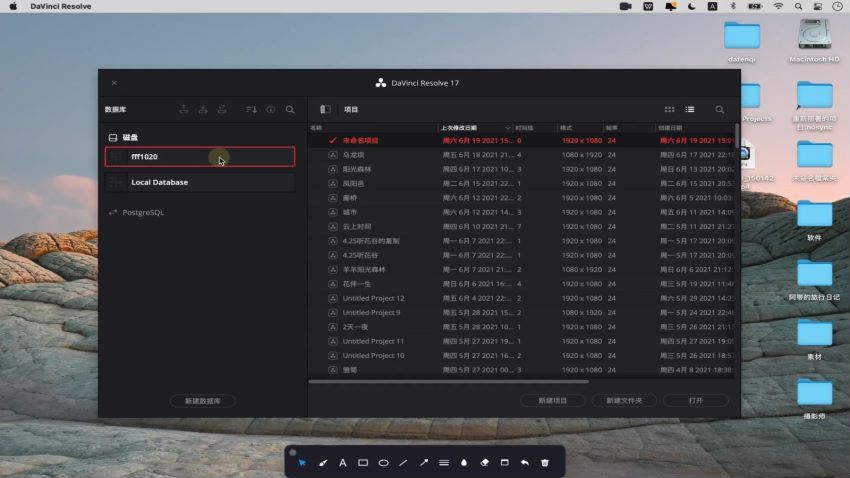Click the 新建数据库 button
The width and height of the screenshot is (850, 478).
pyautogui.click(x=203, y=401)
